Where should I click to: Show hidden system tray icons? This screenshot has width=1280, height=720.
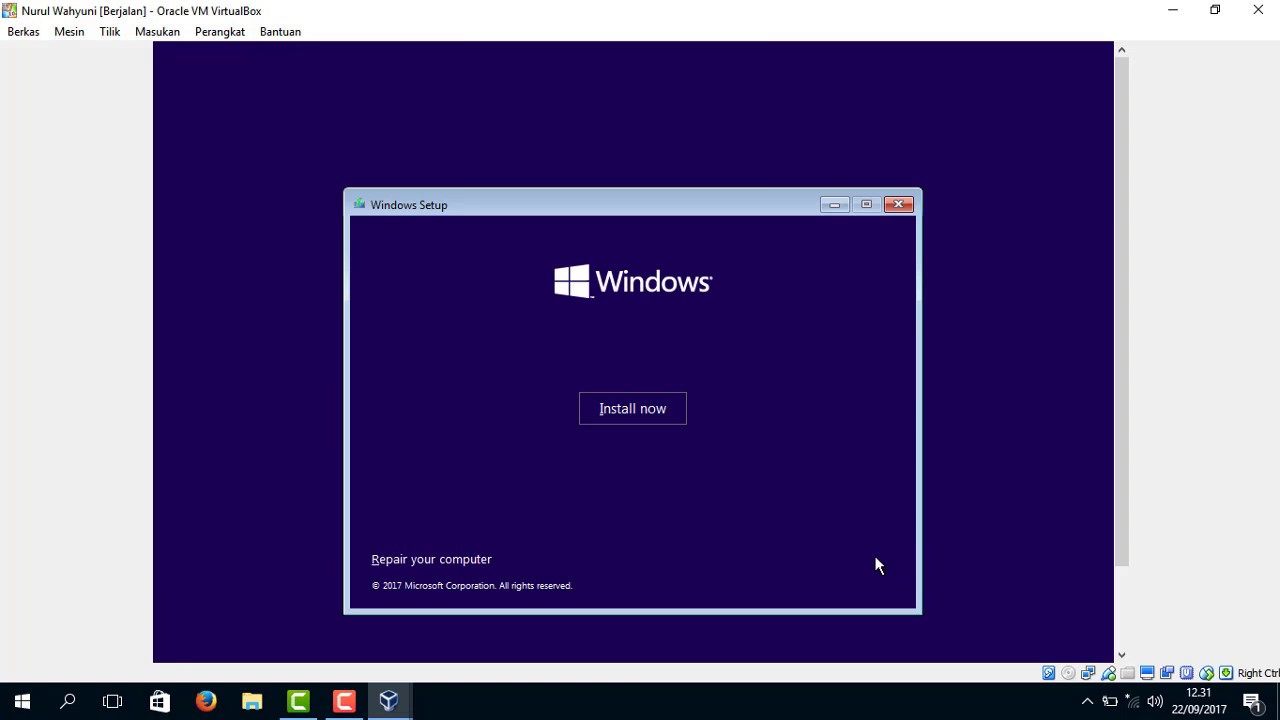coord(1088,701)
